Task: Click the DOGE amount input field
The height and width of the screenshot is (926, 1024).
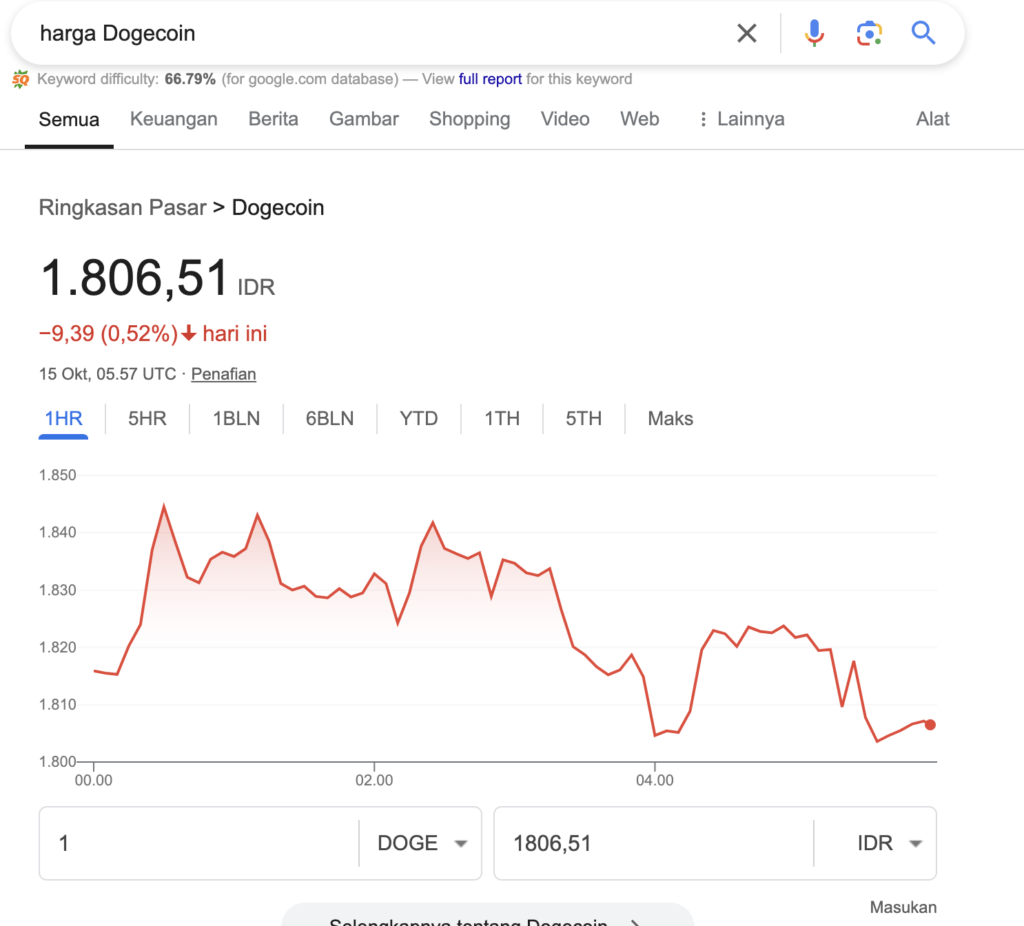Action: [x=199, y=843]
